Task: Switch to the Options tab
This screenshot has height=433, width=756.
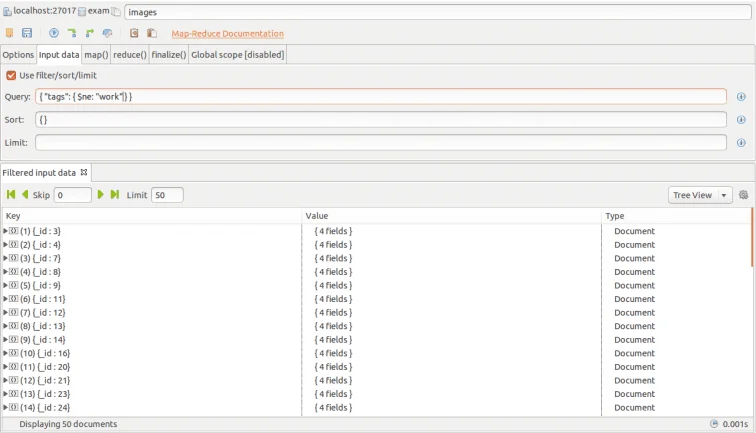Action: pos(18,55)
